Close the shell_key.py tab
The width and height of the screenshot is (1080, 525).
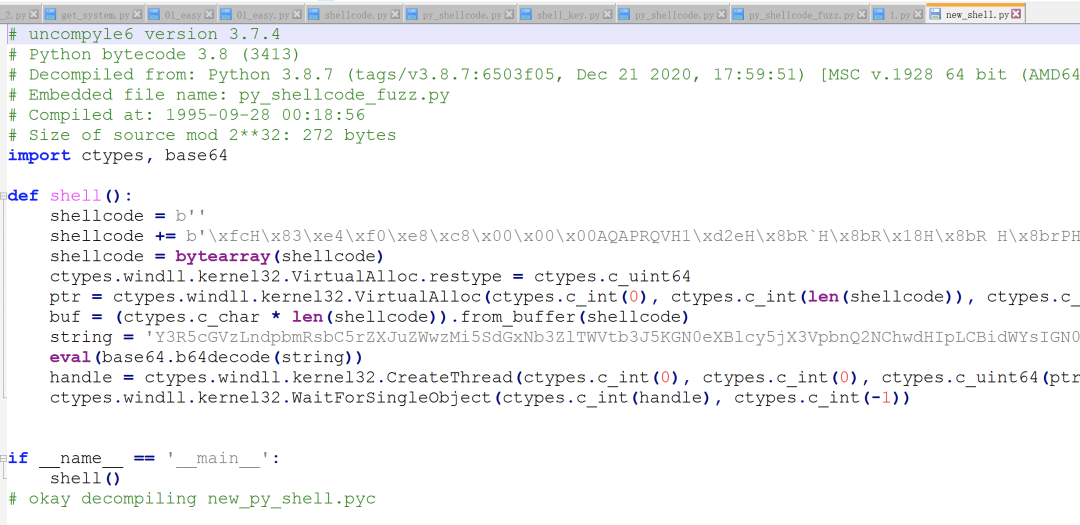[x=608, y=14]
